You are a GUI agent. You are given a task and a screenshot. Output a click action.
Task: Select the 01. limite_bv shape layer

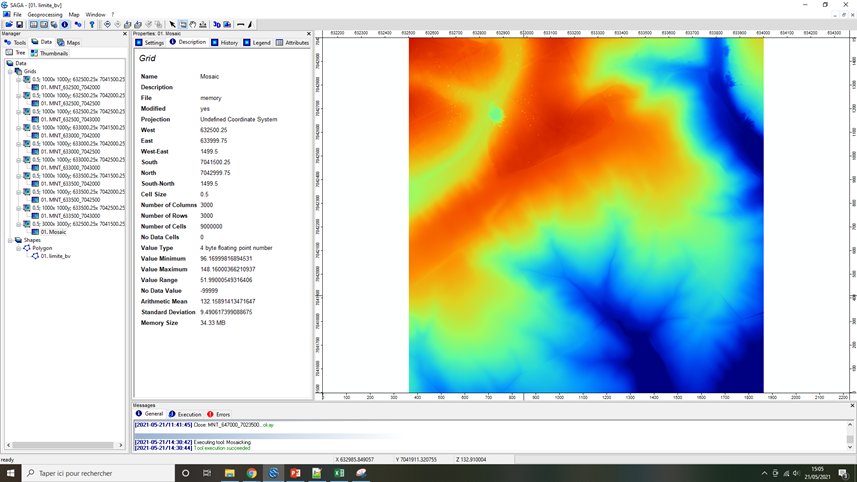click(55, 256)
